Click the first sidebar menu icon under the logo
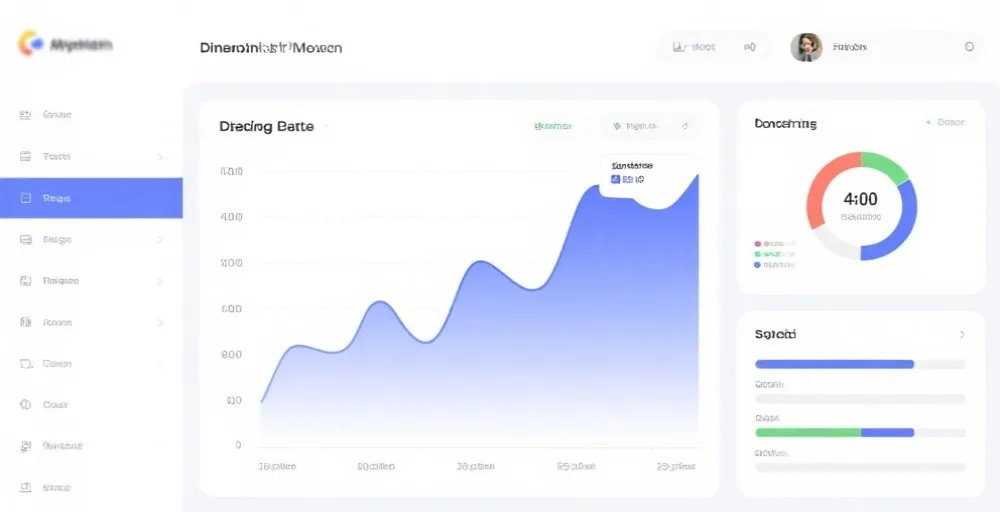Image resolution: width=1000 pixels, height=512 pixels. [x=26, y=115]
